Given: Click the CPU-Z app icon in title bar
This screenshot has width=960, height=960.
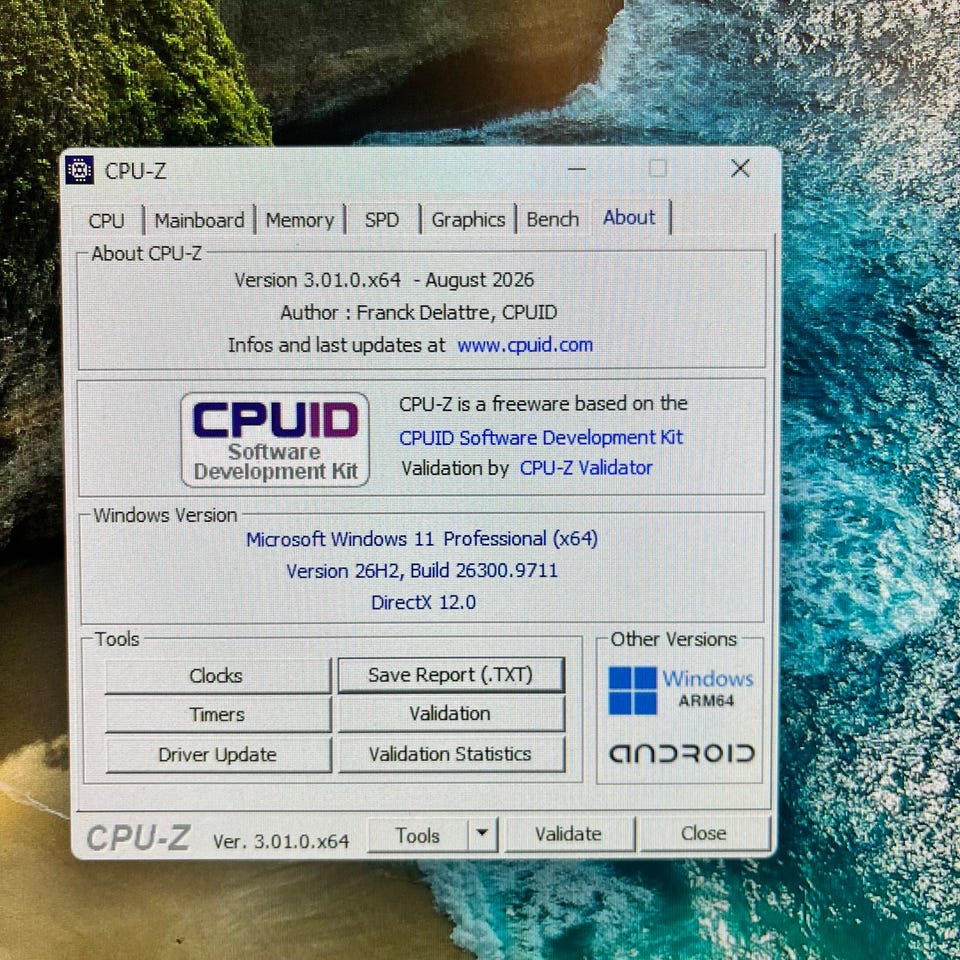Looking at the screenshot, I should [x=80, y=170].
